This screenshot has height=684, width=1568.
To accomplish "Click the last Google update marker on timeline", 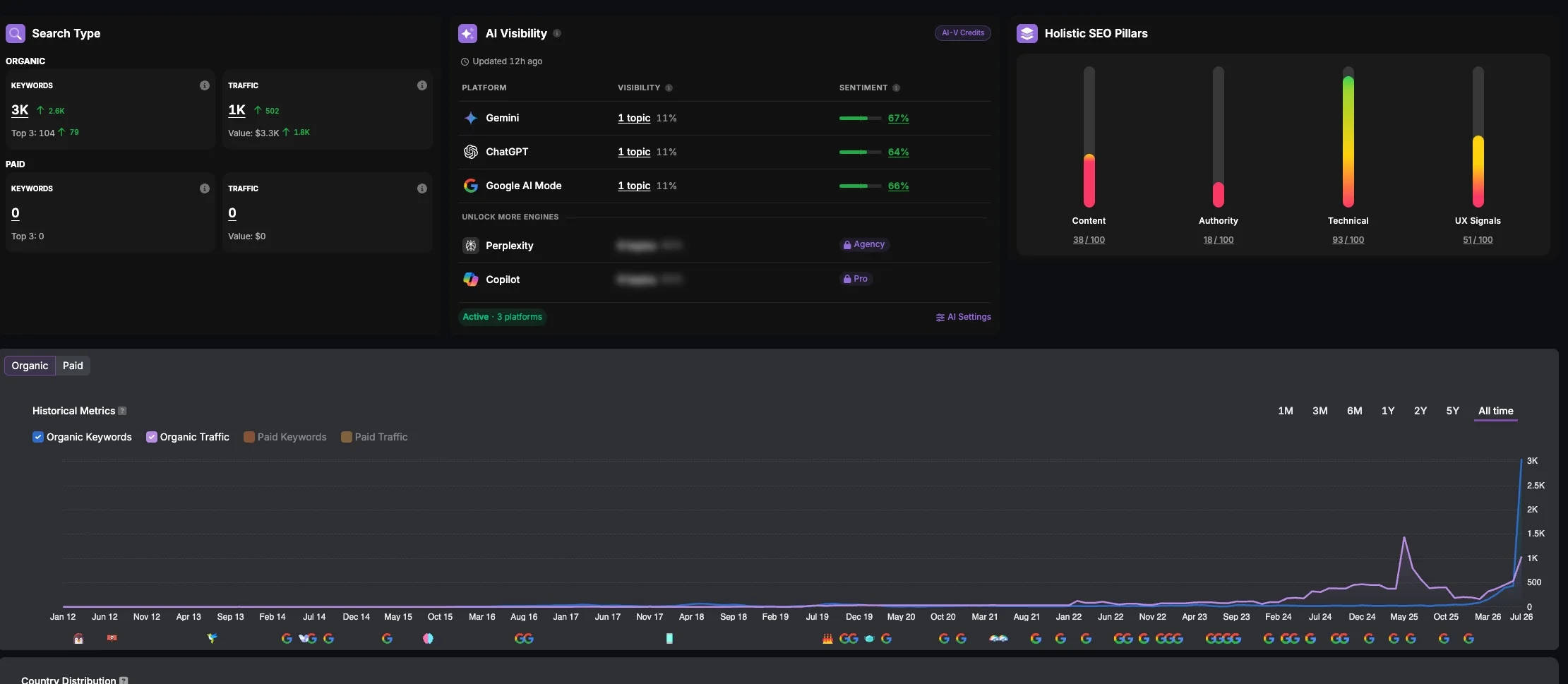I will point(1468,638).
